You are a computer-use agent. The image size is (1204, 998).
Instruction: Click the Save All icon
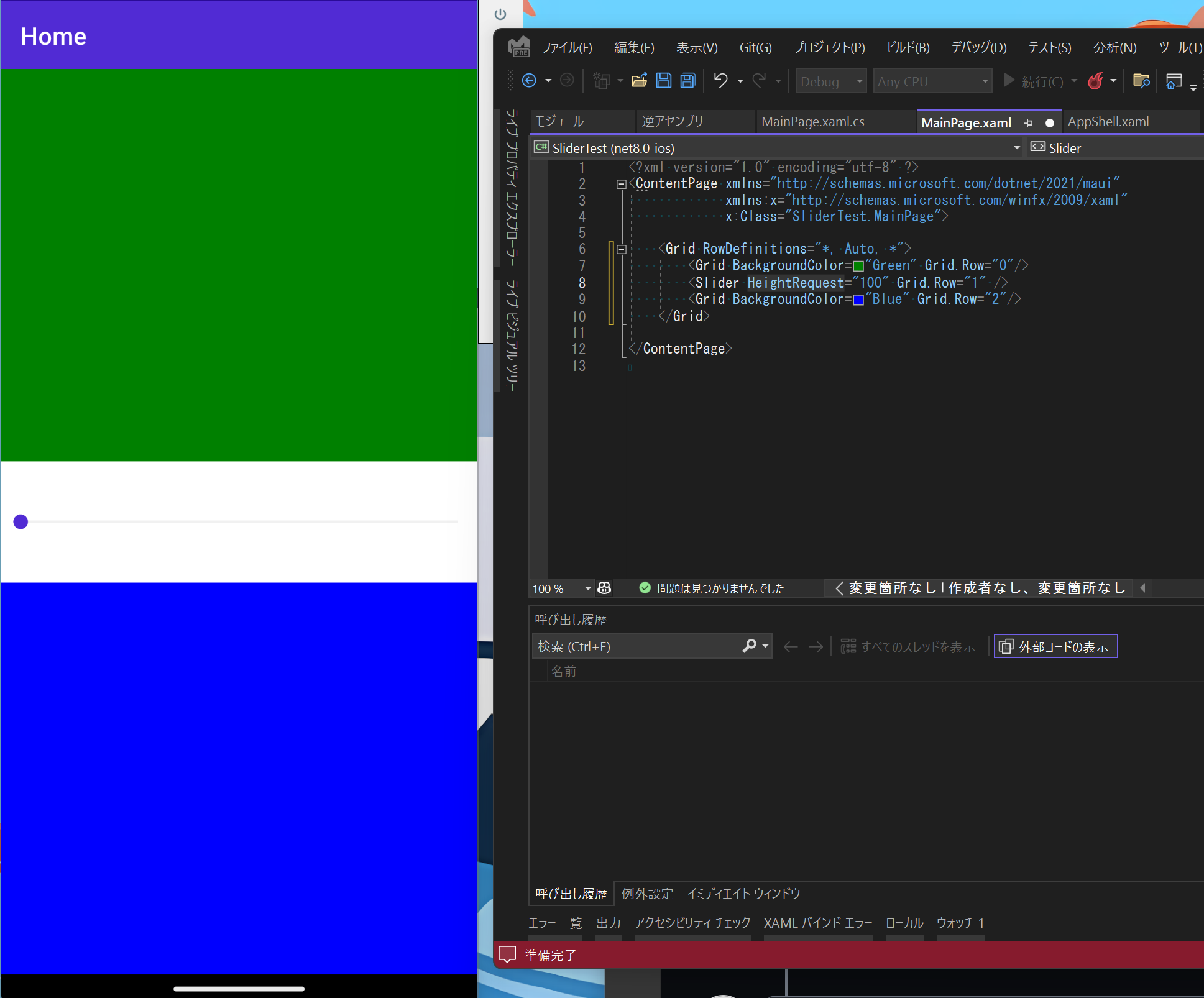(686, 81)
